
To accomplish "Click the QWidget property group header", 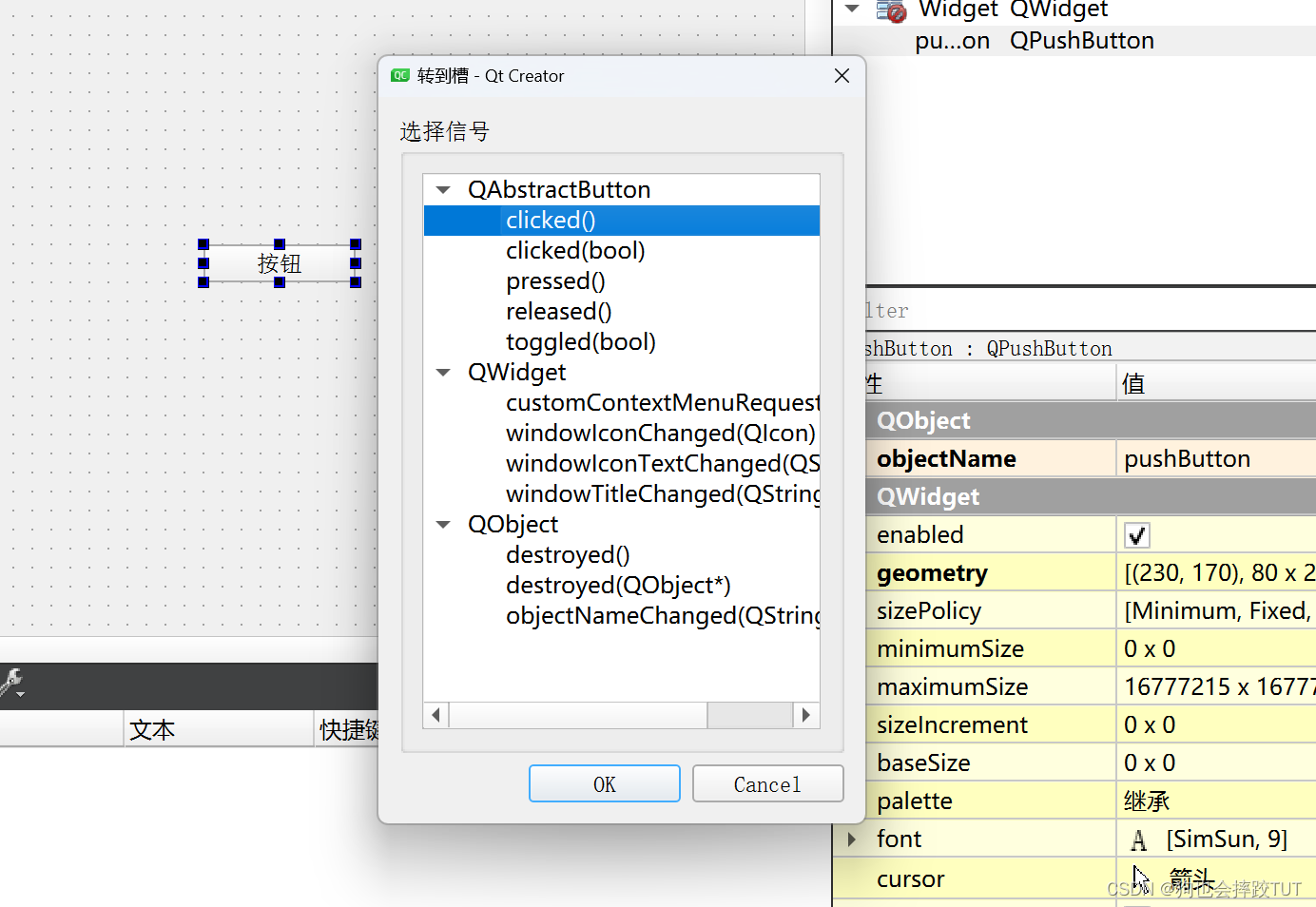I will [1091, 497].
